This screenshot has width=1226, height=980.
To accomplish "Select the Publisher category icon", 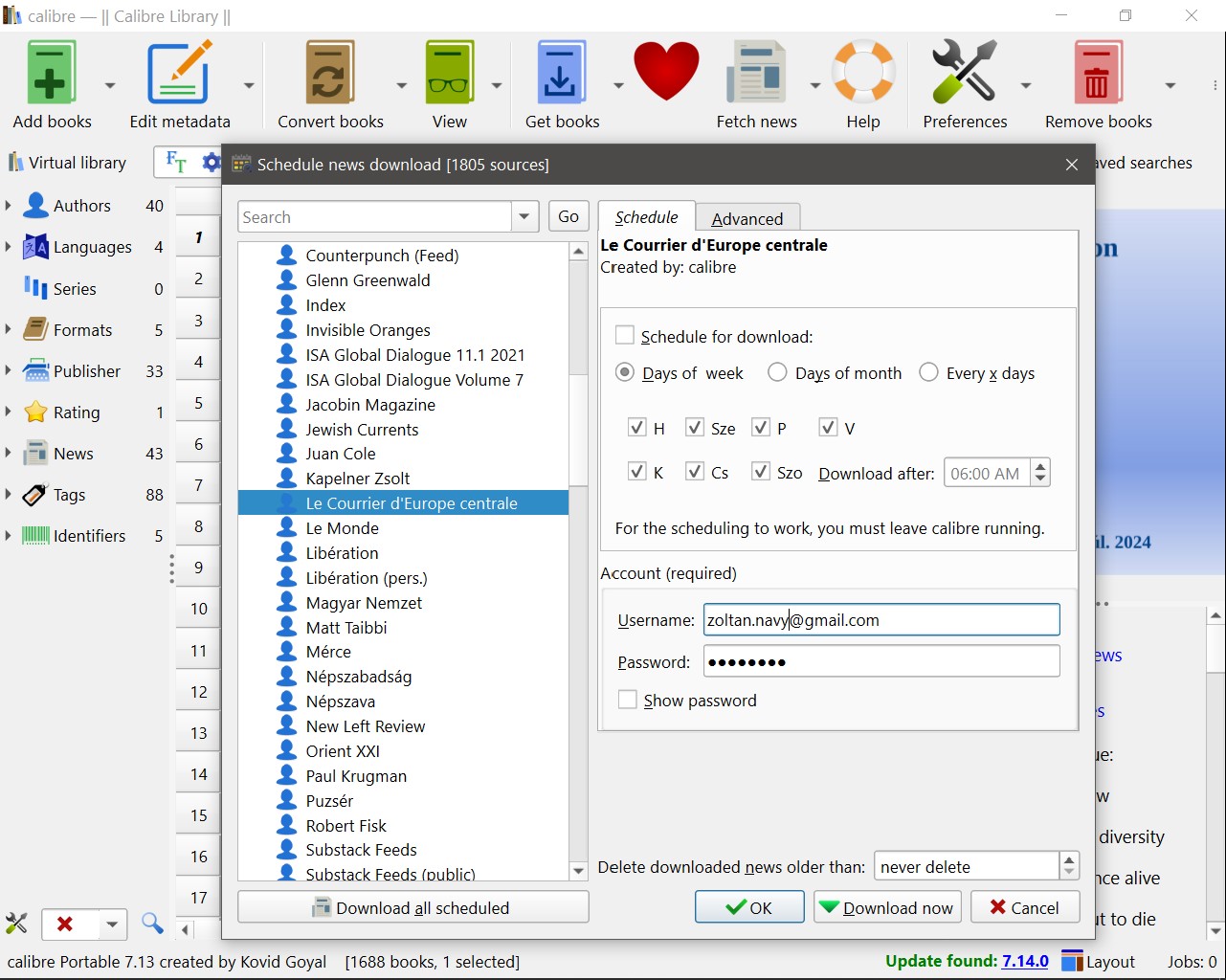I will 36,371.
